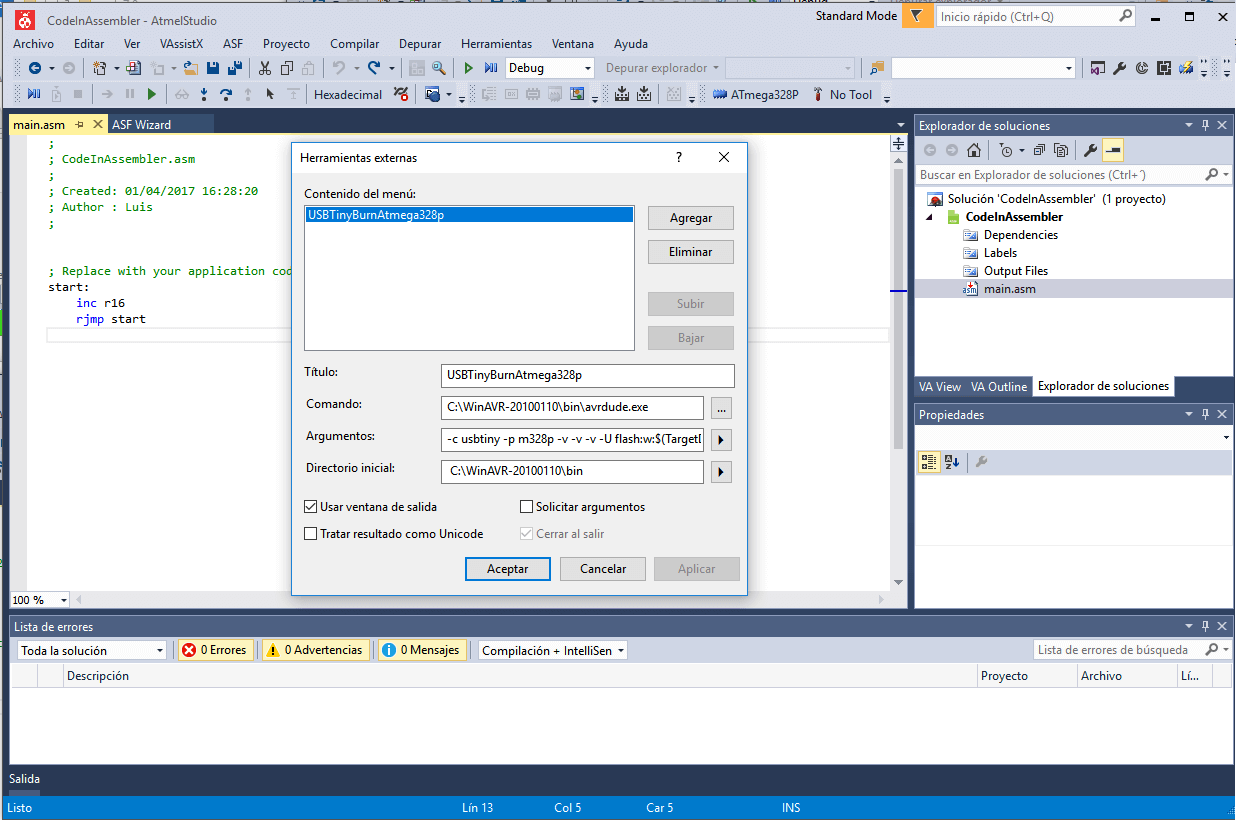
Task: Open the Argumentos macro arrow button
Action: pos(720,440)
